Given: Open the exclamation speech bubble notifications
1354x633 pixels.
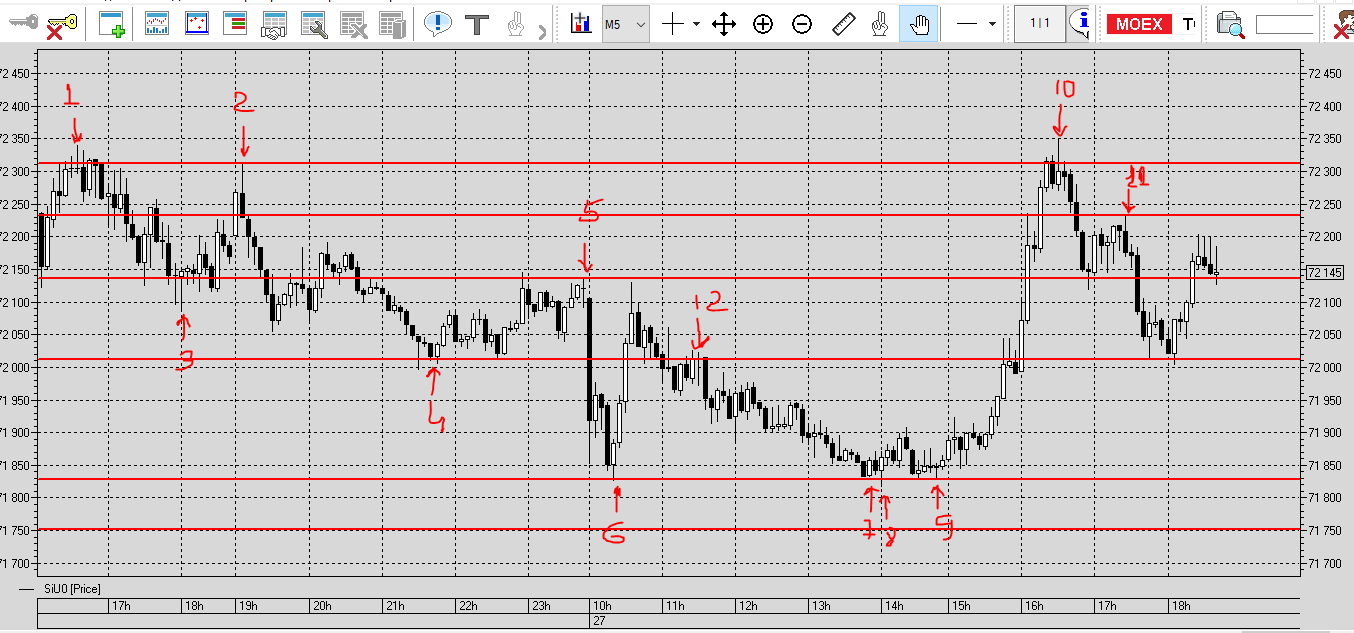Looking at the screenshot, I should 437,24.
